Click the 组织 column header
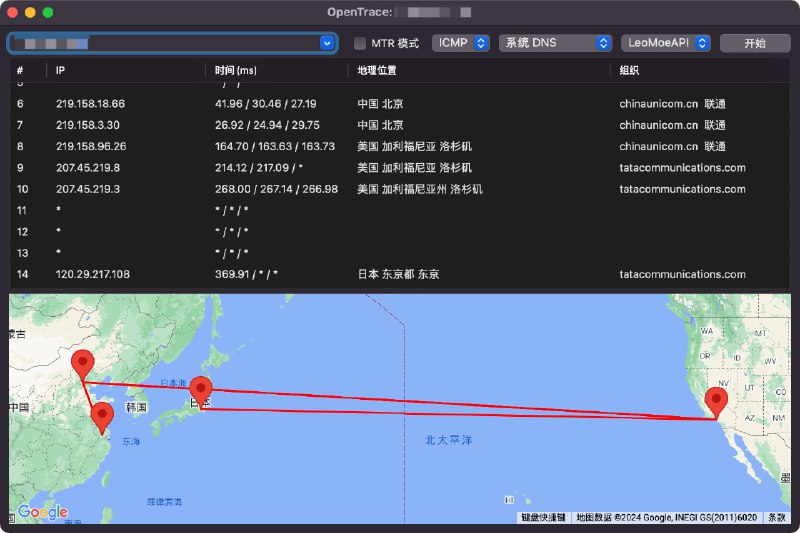The width and height of the screenshot is (800, 533). pos(629,70)
